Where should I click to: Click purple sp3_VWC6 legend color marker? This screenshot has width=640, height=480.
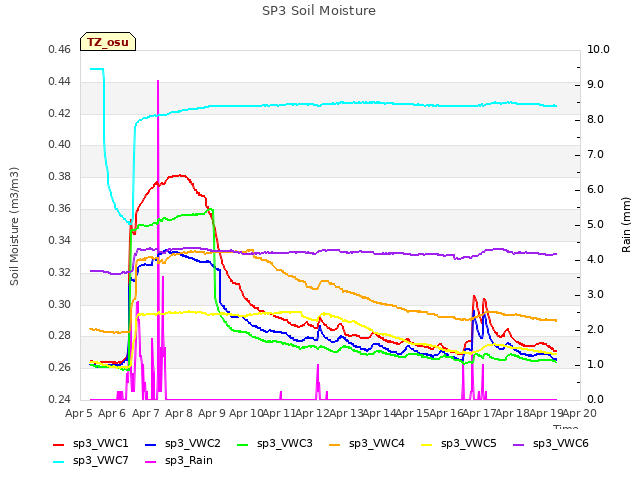click(519, 444)
